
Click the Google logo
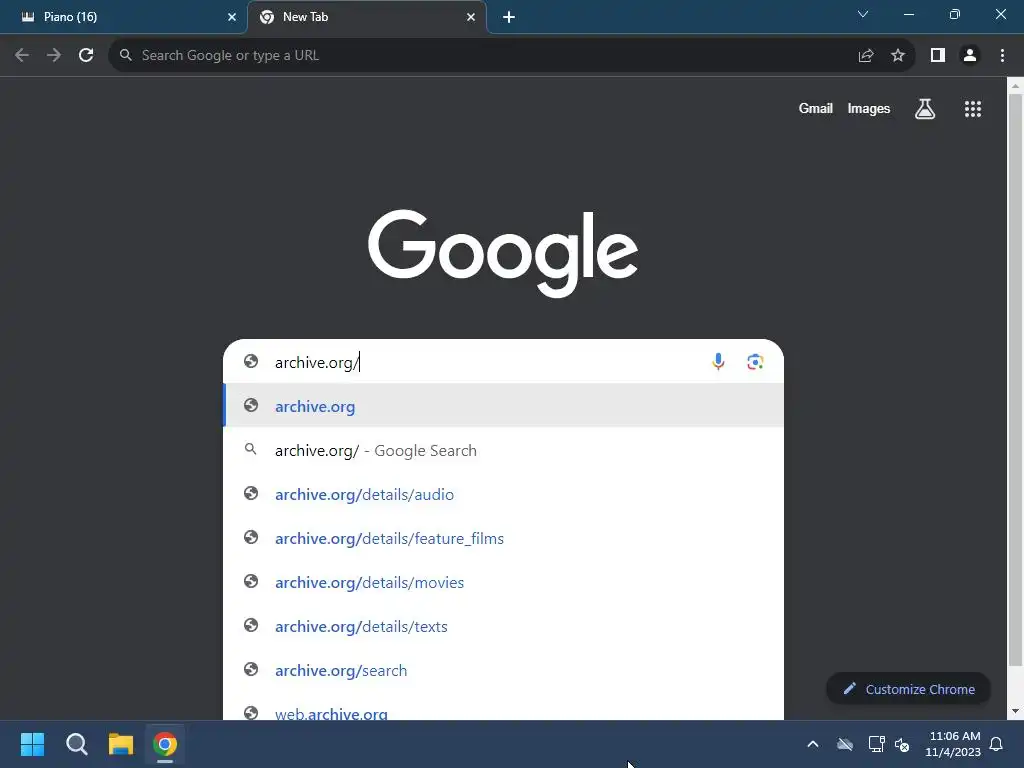point(503,253)
